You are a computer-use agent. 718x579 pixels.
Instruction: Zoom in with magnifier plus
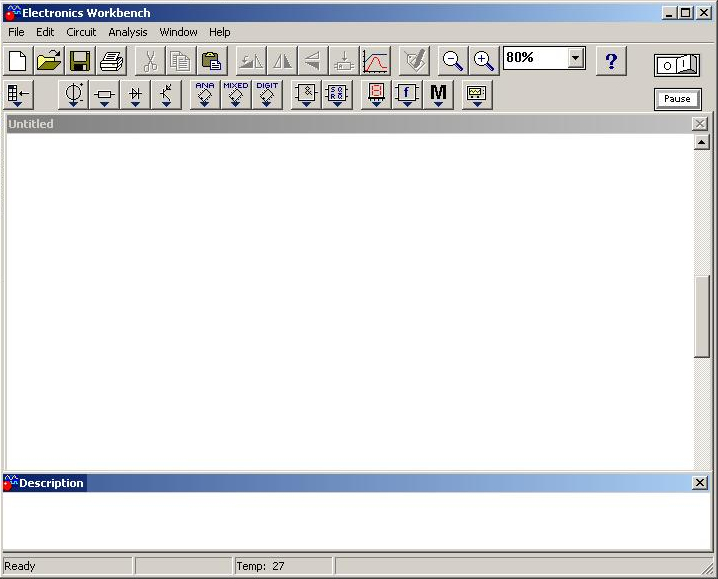pyautogui.click(x=484, y=61)
